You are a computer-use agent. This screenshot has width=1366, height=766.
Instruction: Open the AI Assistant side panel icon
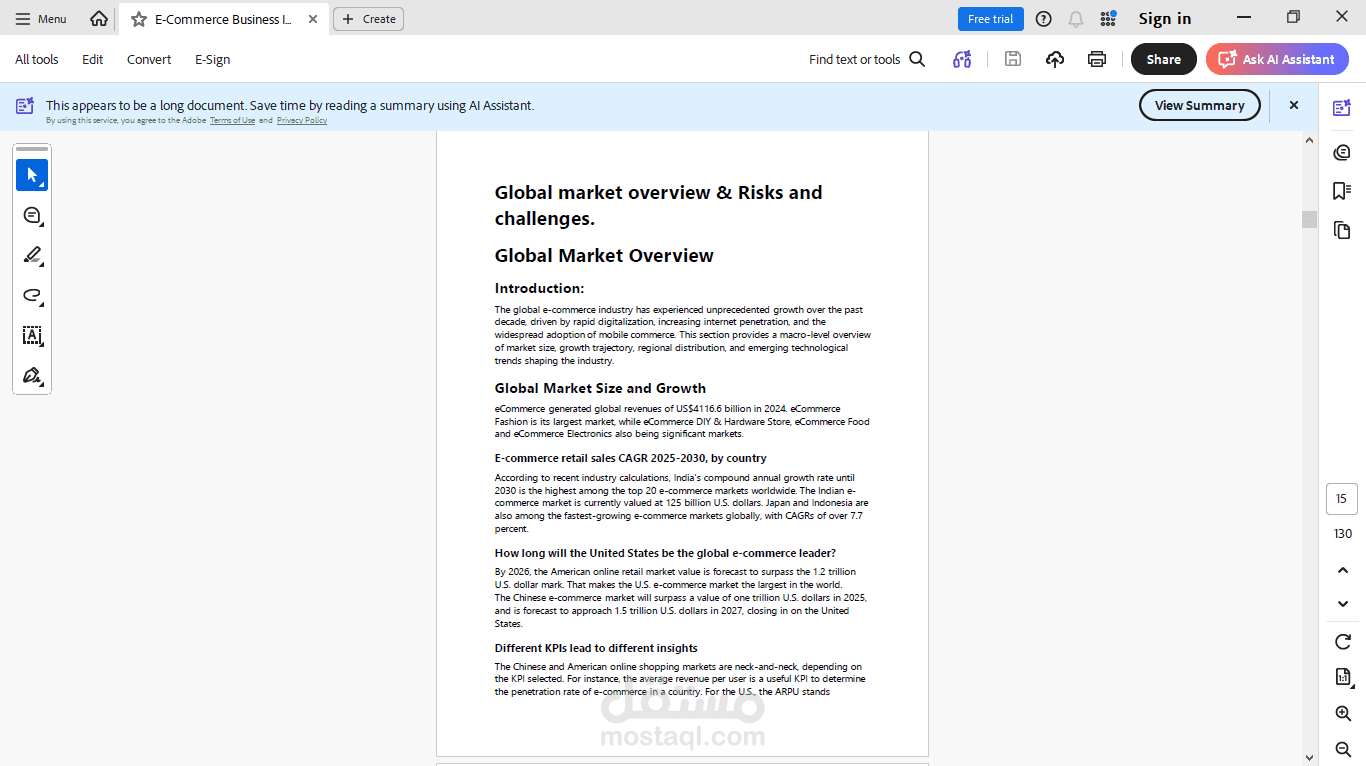pyautogui.click(x=1342, y=108)
